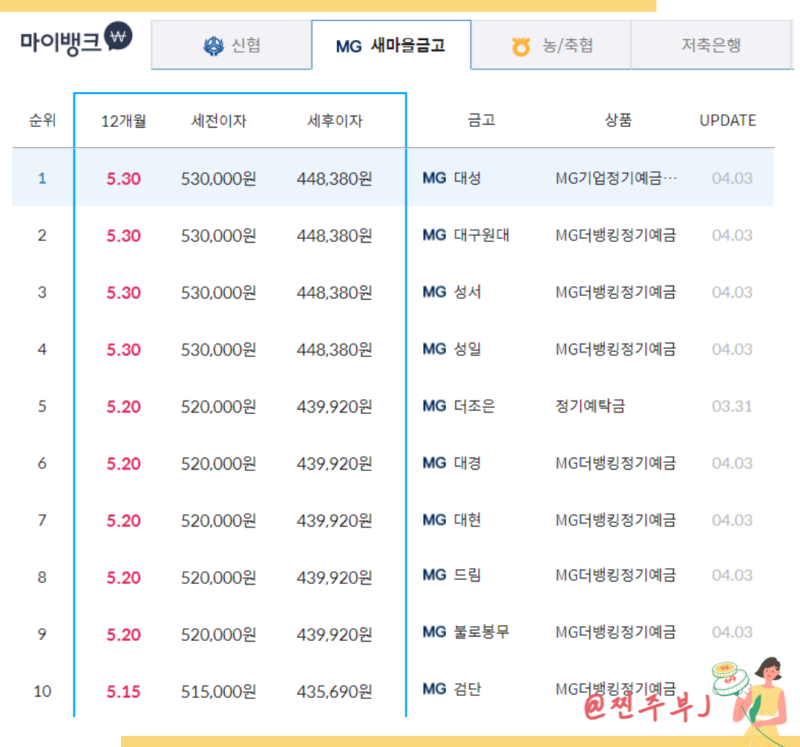
Task: Click the 5.30 rate in rank 1 row
Action: [x=123, y=179]
